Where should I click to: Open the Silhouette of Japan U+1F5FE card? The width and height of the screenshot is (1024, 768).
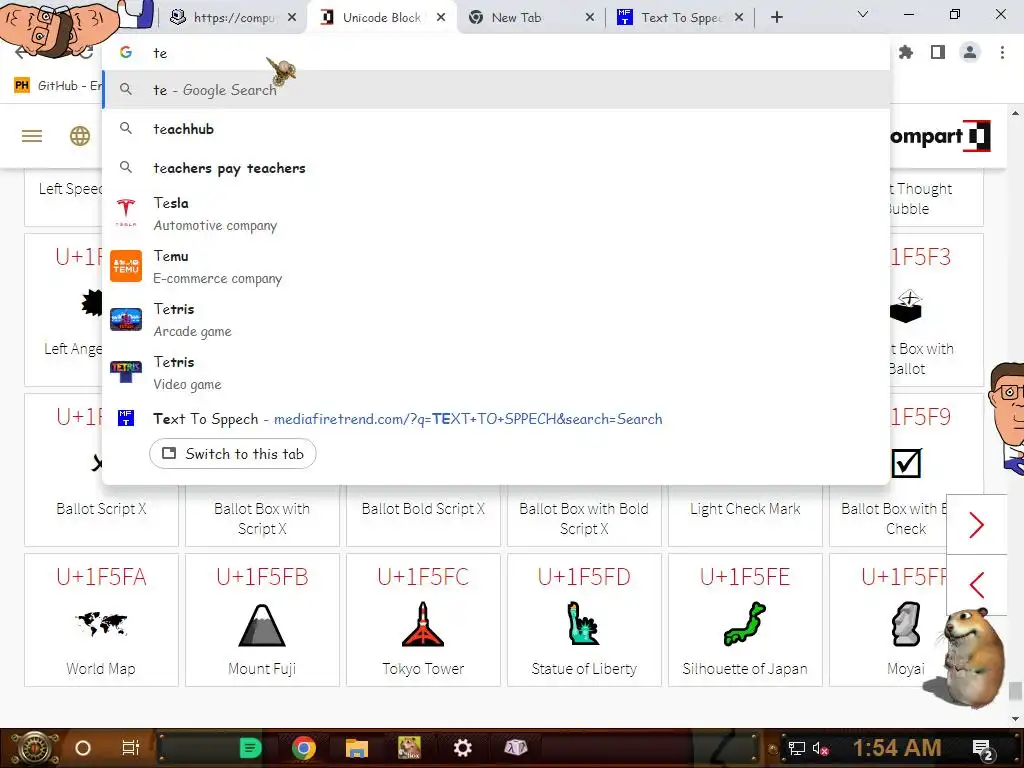pos(745,620)
